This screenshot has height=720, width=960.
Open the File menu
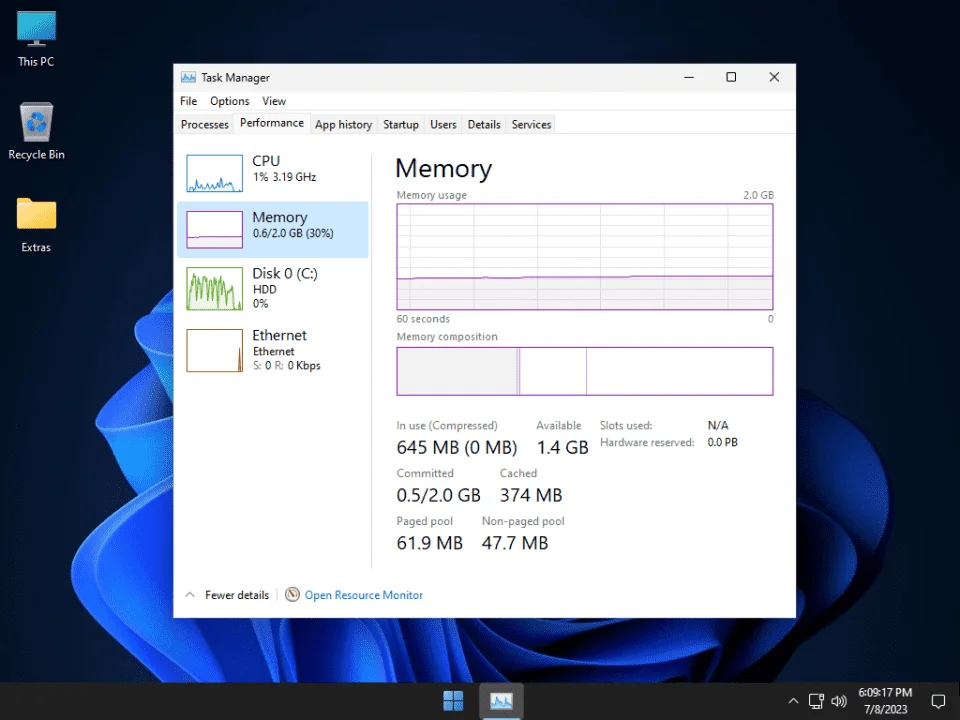click(189, 101)
